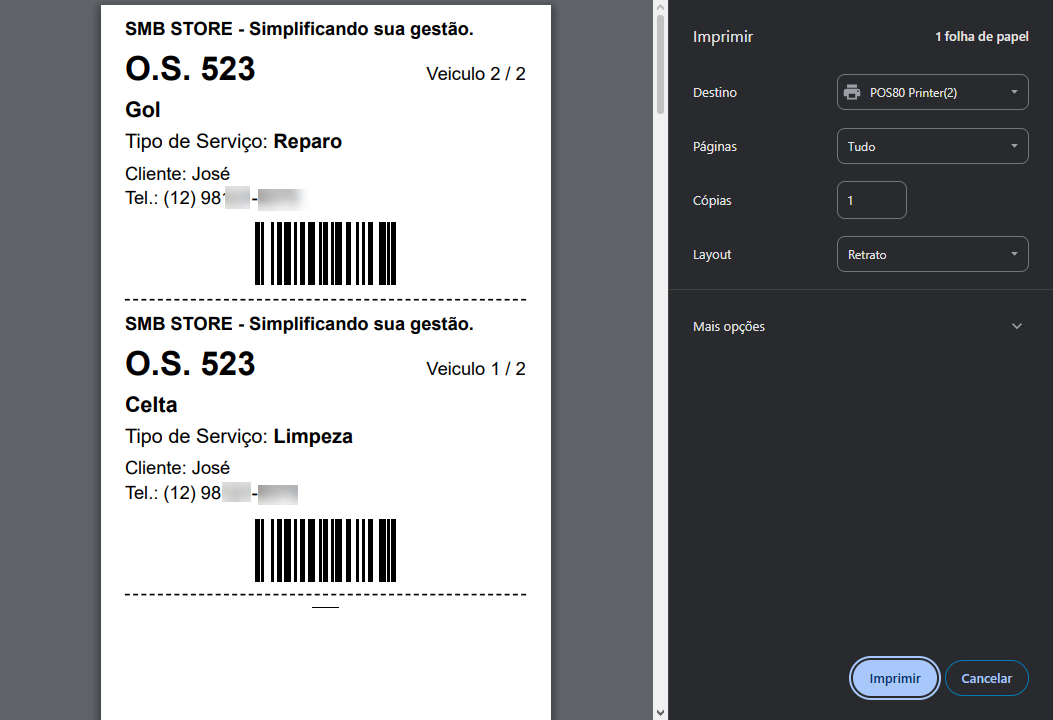This screenshot has width=1053, height=720.
Task: Click the top 'SMB STORE - Simplificando sua gestão.' header
Action: click(299, 29)
